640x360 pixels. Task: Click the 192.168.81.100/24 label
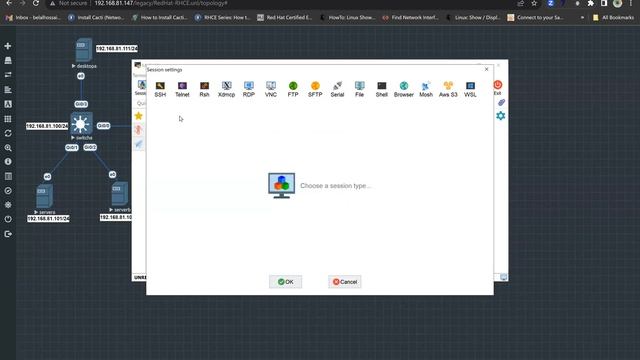pyautogui.click(x=47, y=126)
